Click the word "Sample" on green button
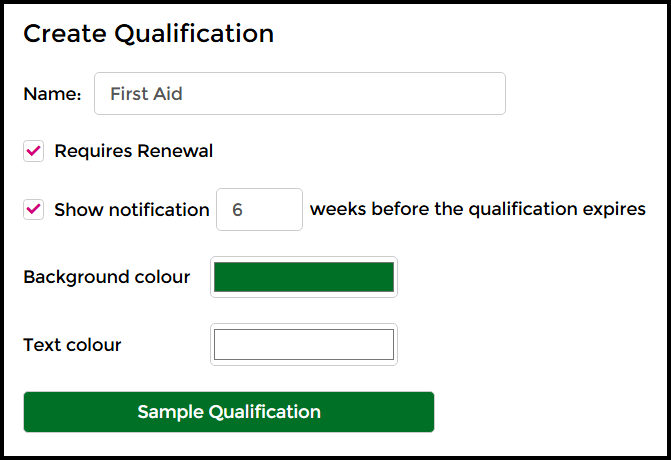671x460 pixels. [x=169, y=412]
